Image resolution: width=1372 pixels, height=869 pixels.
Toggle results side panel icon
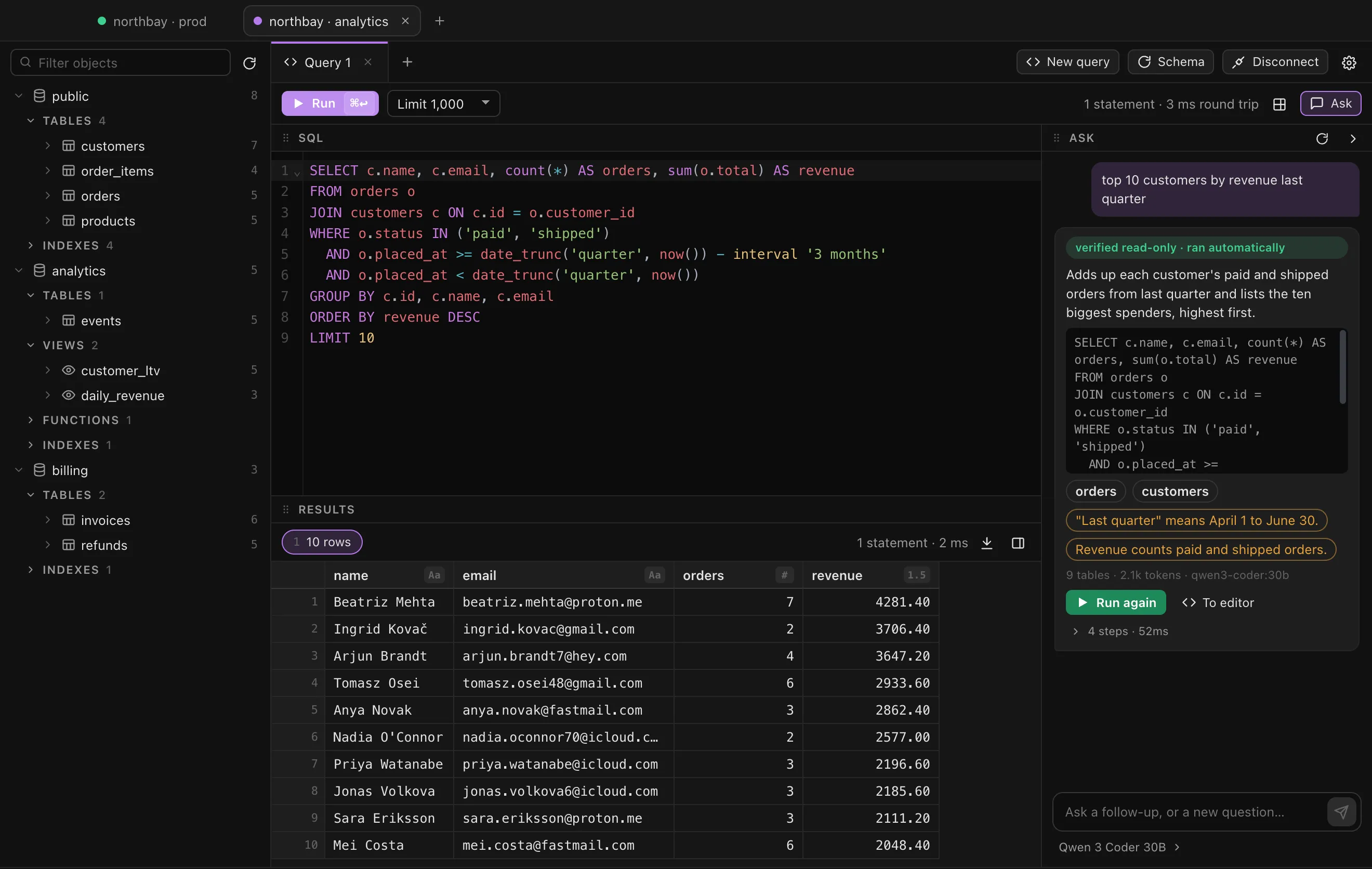pyautogui.click(x=1018, y=543)
